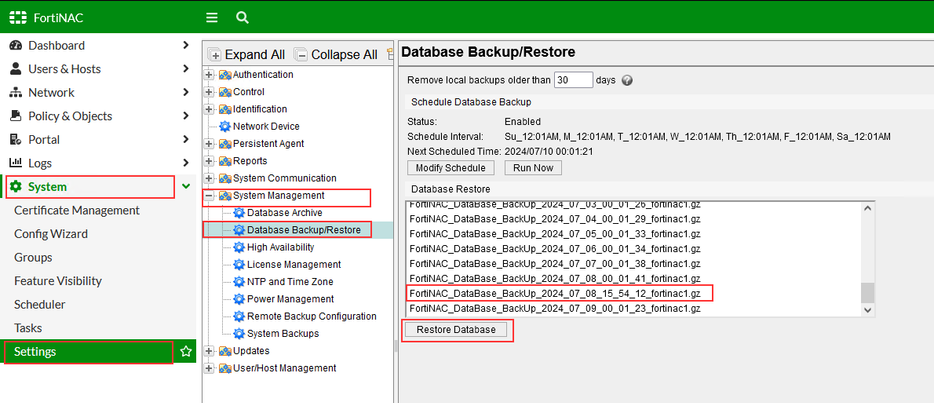Click the Run Now button
Screen dimensions: 934x403
[x=532, y=168]
